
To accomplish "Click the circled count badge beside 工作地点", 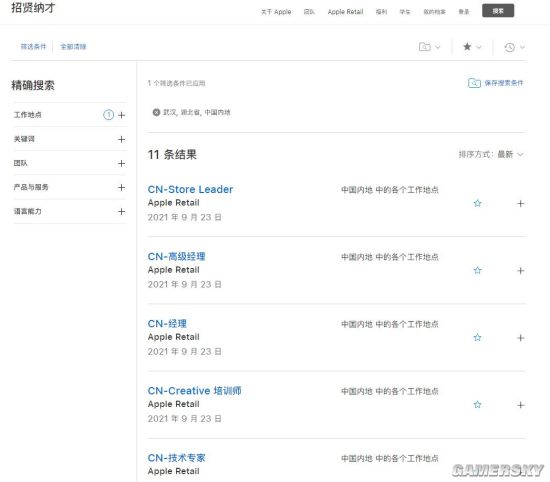I will pos(108,115).
